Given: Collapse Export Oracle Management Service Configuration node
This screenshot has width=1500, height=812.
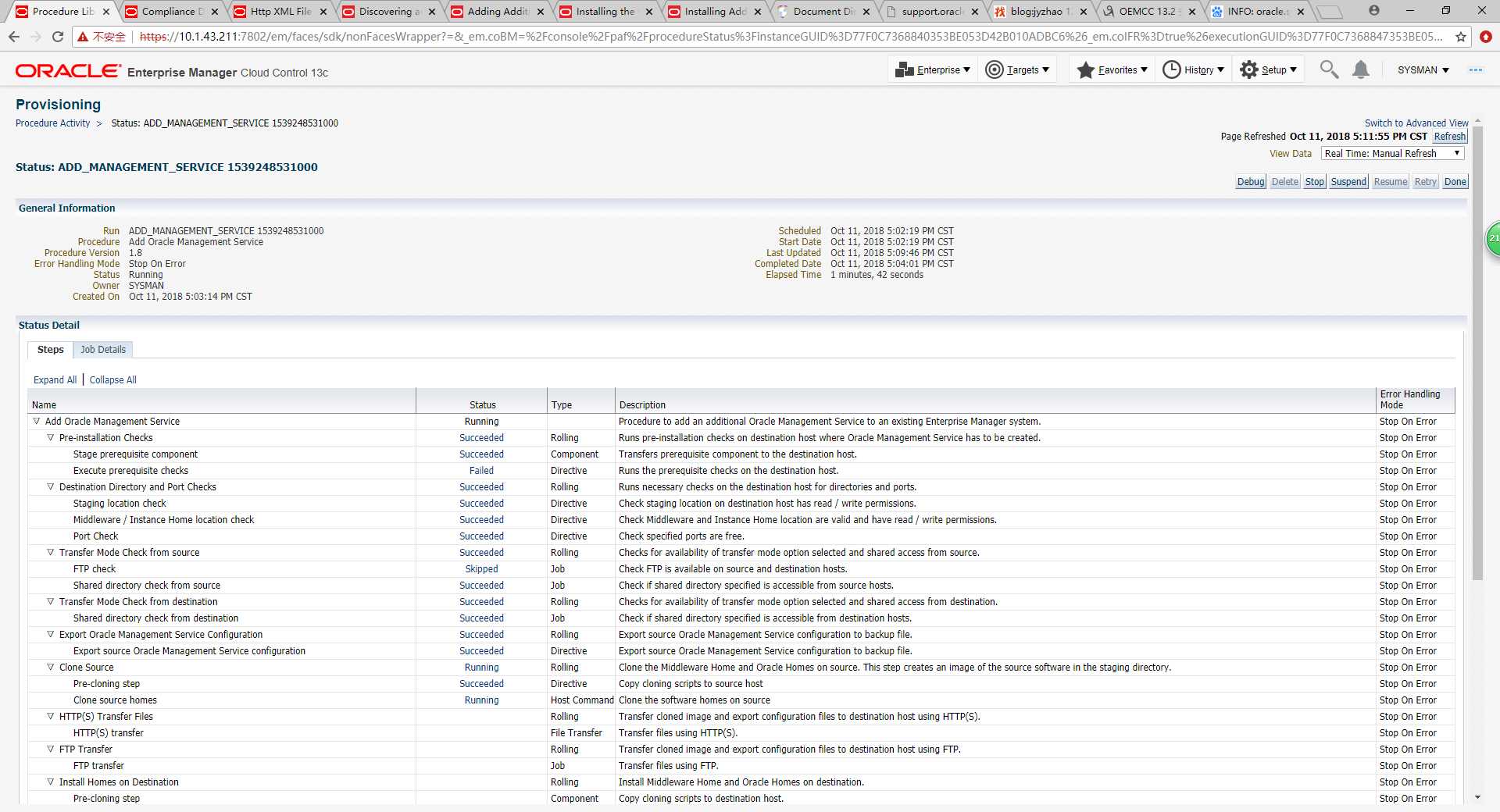Looking at the screenshot, I should 50,635.
